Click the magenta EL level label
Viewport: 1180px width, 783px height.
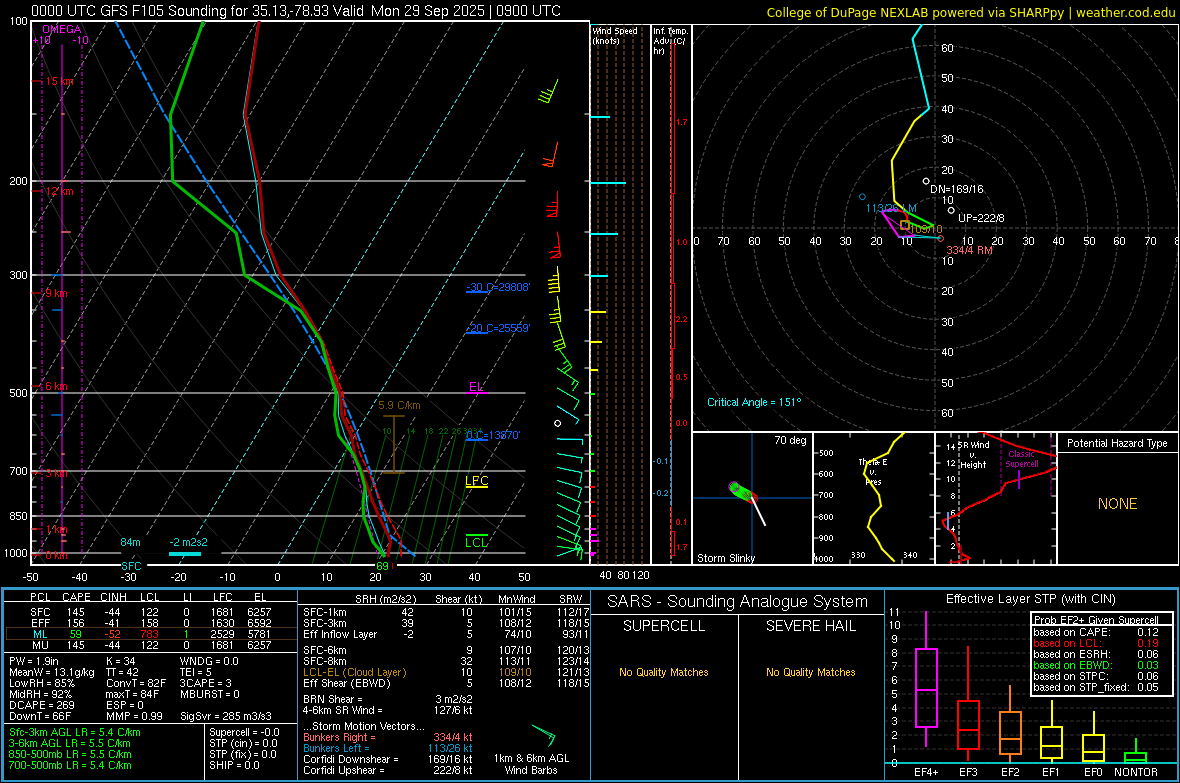(x=476, y=387)
